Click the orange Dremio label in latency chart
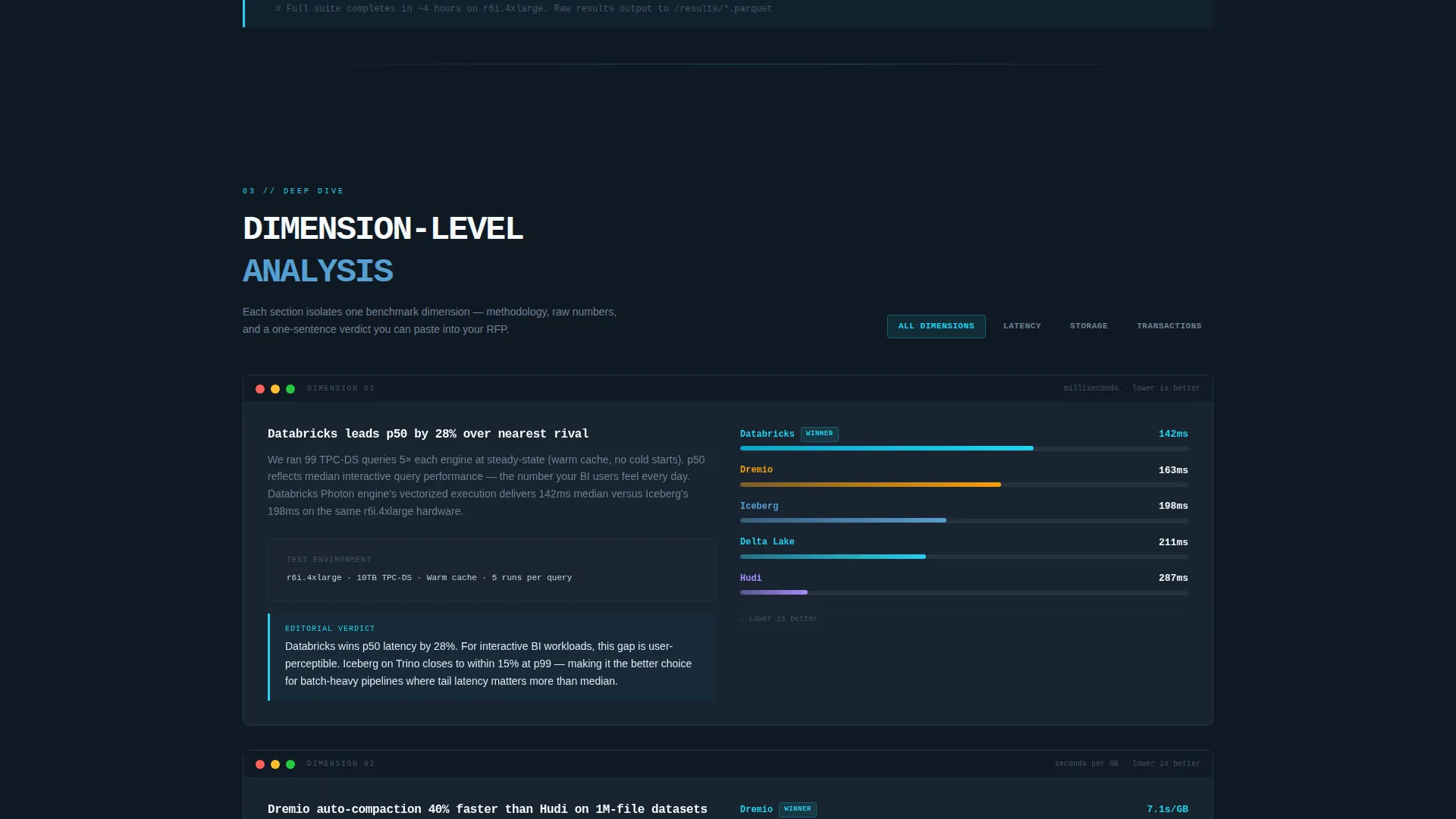This screenshot has width=1456, height=819. [x=756, y=470]
